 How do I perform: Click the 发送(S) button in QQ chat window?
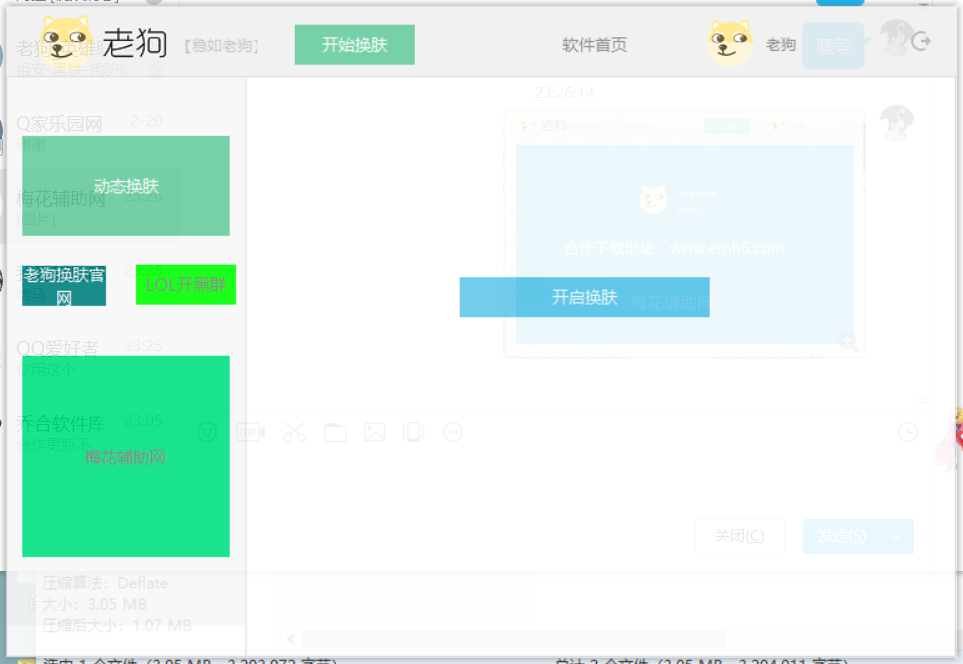coord(841,536)
